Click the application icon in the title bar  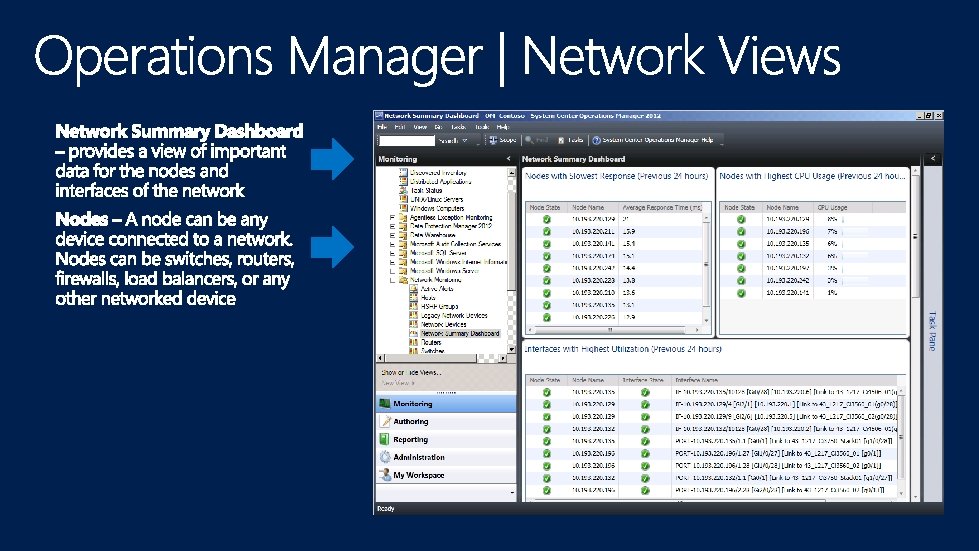378,115
